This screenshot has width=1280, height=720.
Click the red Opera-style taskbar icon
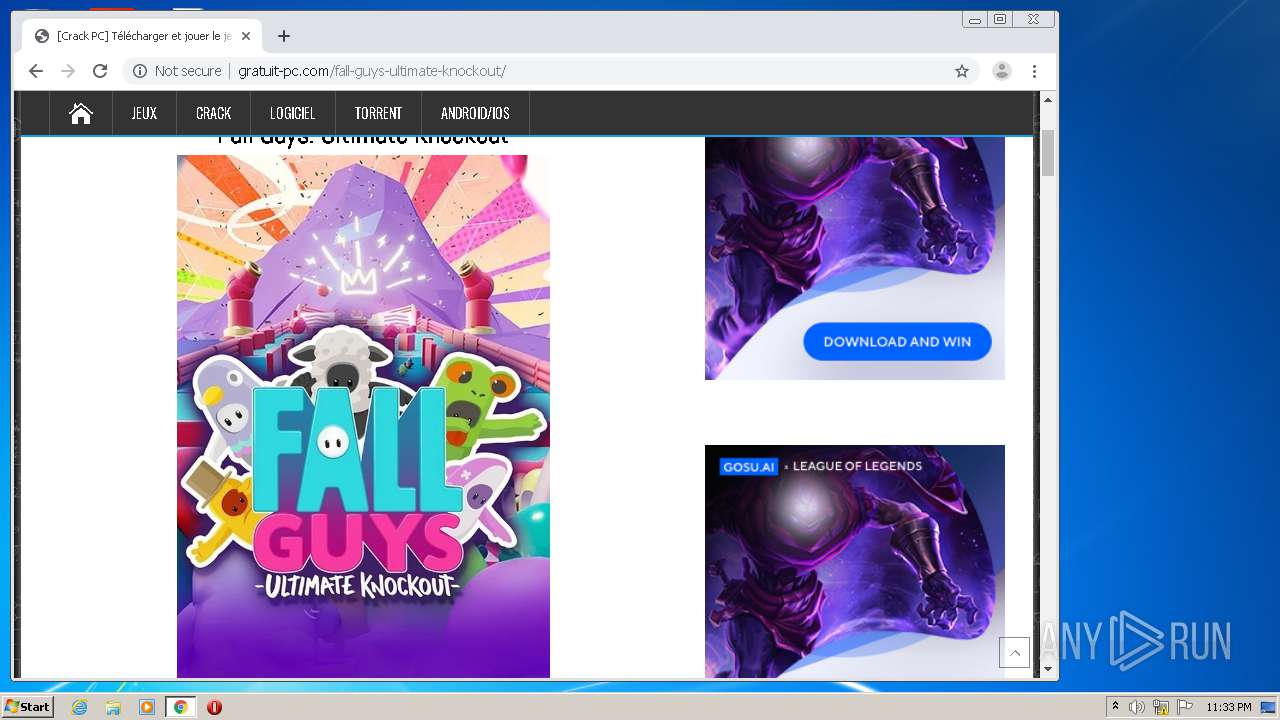coord(214,707)
